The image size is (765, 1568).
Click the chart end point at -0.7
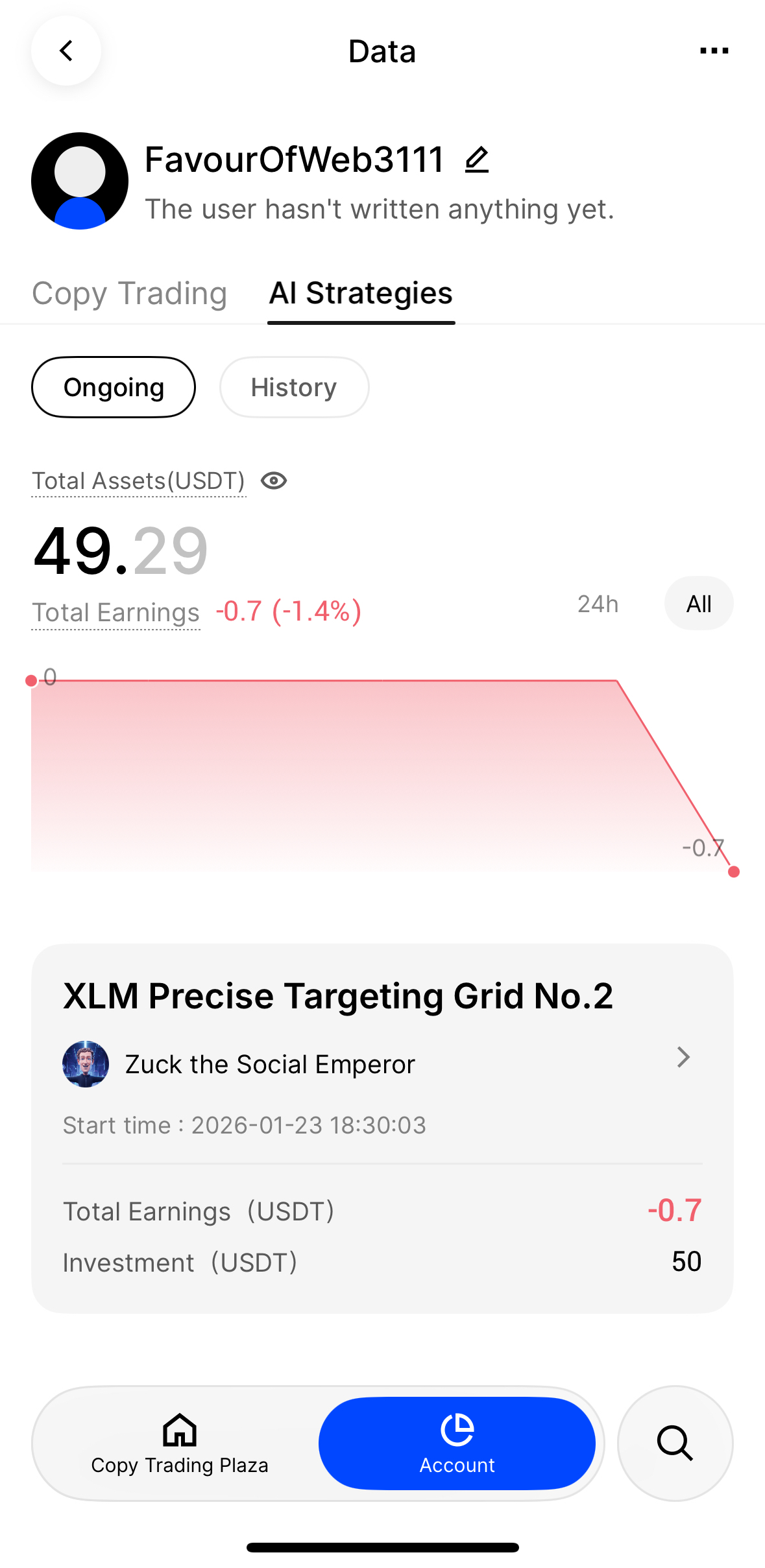coord(734,872)
